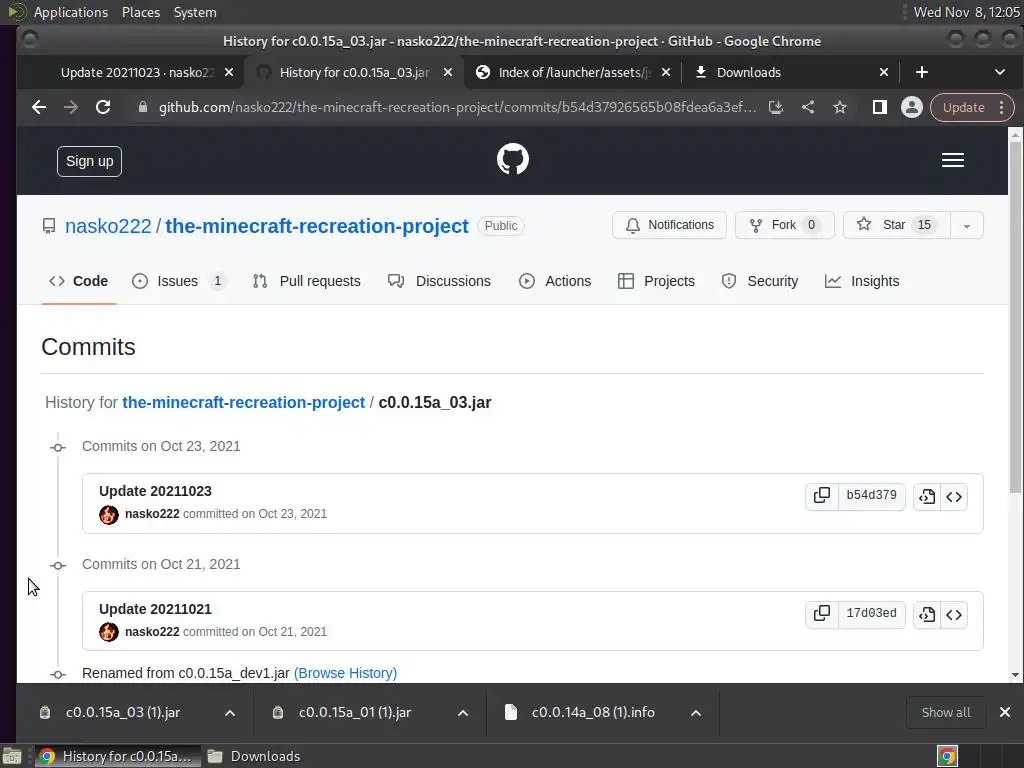The height and width of the screenshot is (768, 1024).
Task: Open Chrome Update menu
Action: pos(972,107)
